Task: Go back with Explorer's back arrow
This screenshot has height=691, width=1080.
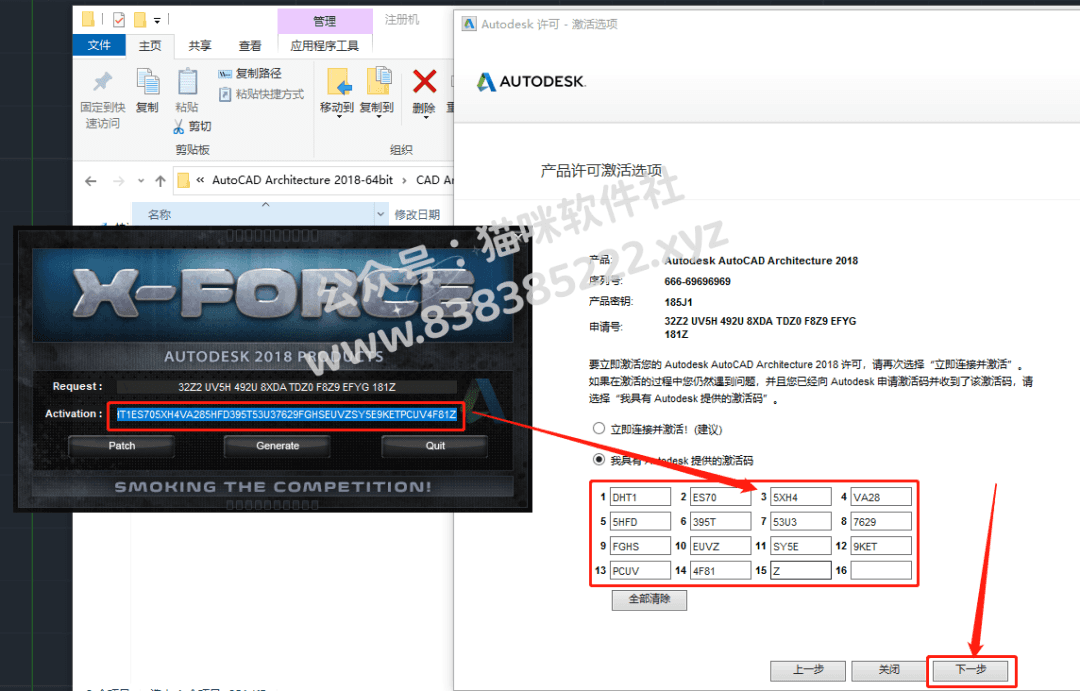Action: coord(90,181)
